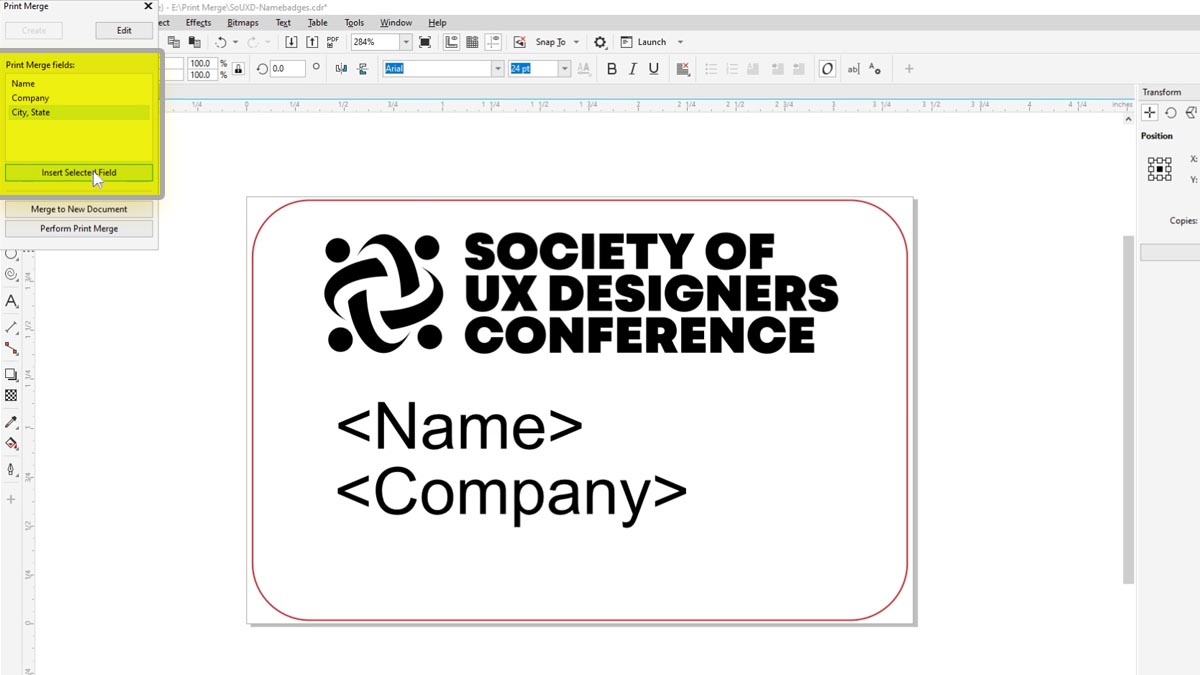Screen dimensions: 1200x675
Task: Click the Import icon on the toolbar
Action: [x=290, y=41]
